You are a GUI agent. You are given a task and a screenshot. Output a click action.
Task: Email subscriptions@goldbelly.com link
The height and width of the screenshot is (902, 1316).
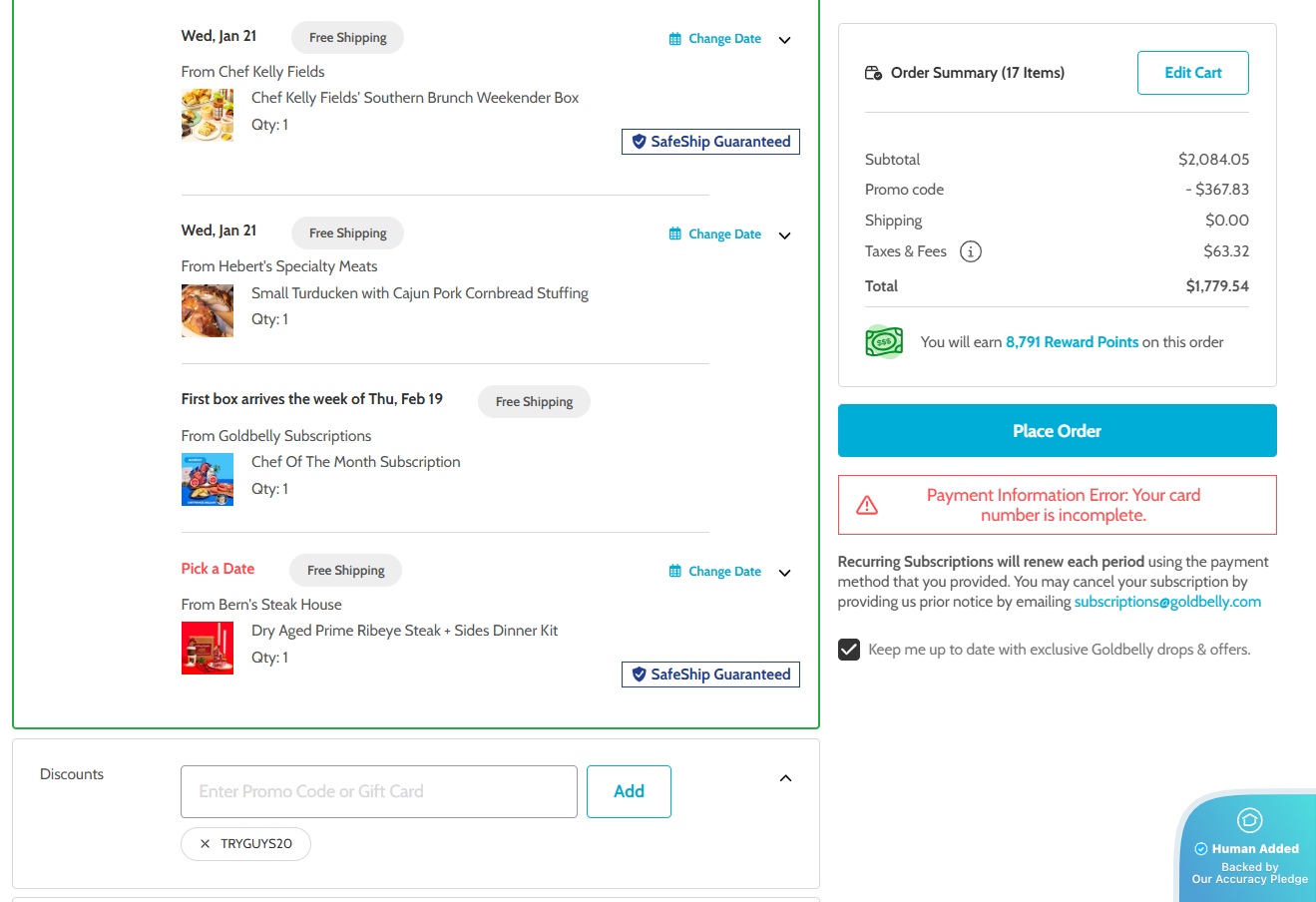click(x=1167, y=602)
